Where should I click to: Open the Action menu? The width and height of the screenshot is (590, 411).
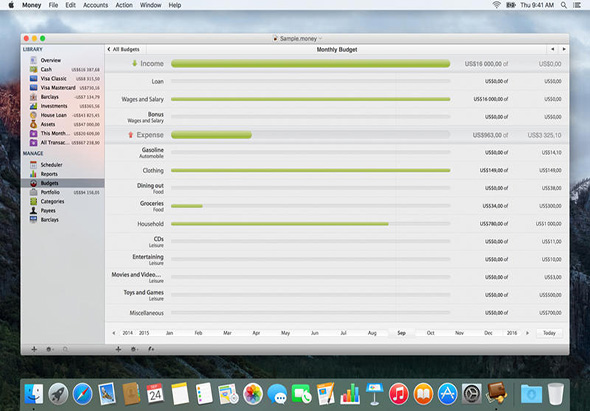pyautogui.click(x=124, y=5)
